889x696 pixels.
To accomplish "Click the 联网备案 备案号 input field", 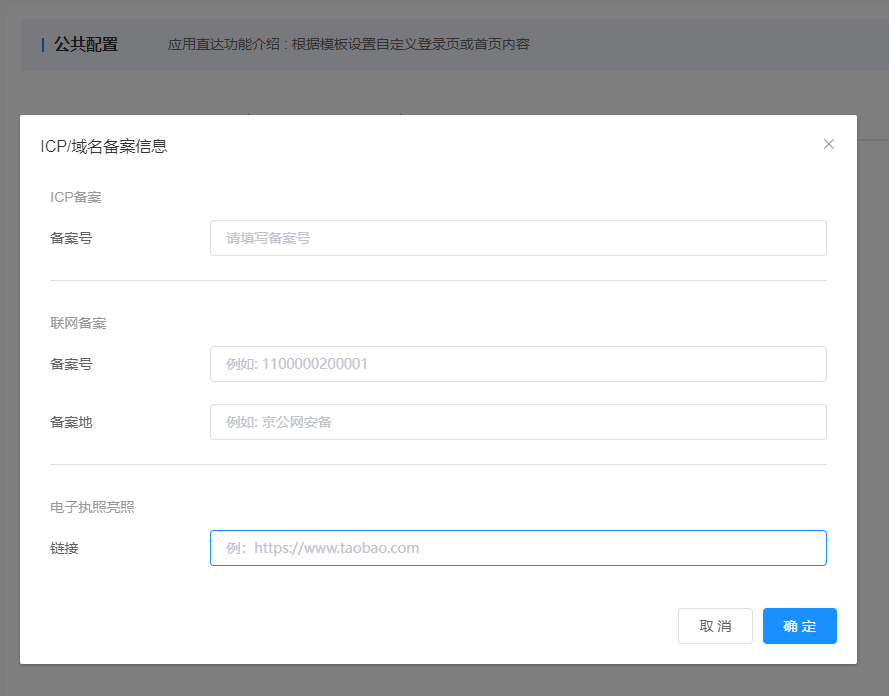I will 518,364.
